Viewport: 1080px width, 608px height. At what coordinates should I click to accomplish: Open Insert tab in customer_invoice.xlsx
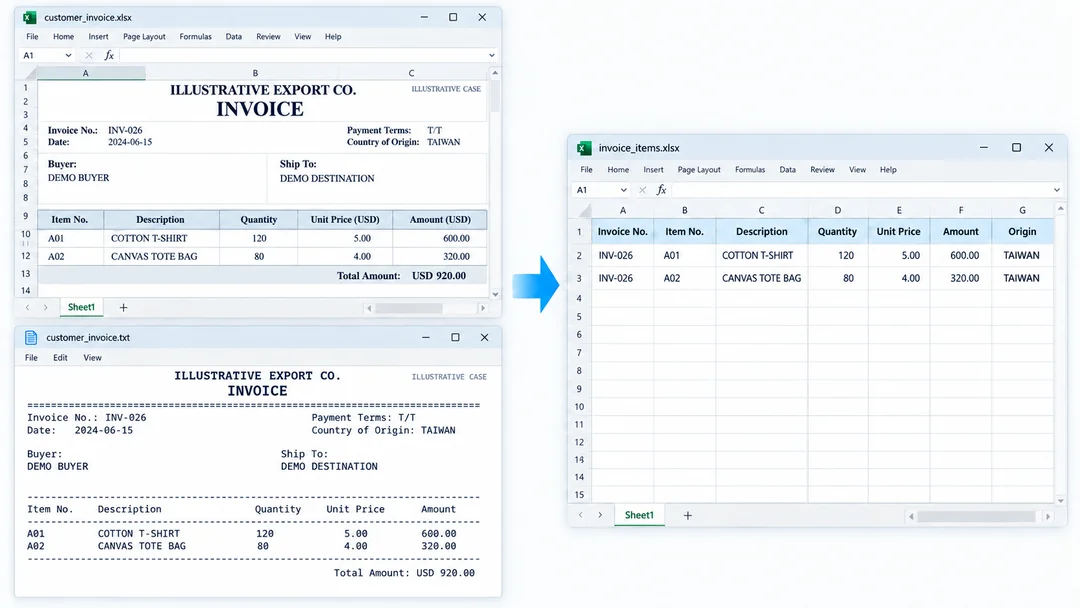98,36
